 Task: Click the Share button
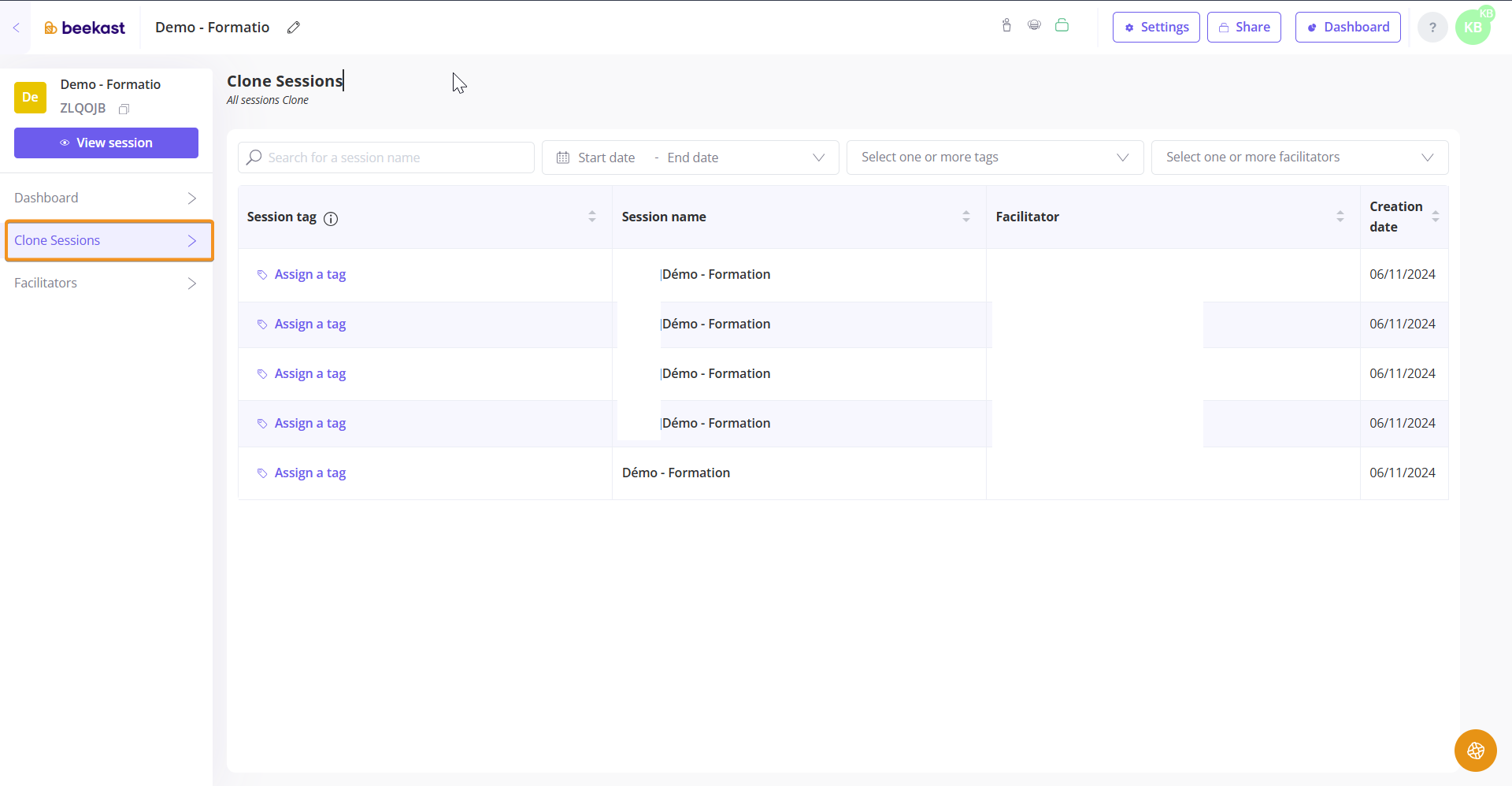pos(1244,28)
